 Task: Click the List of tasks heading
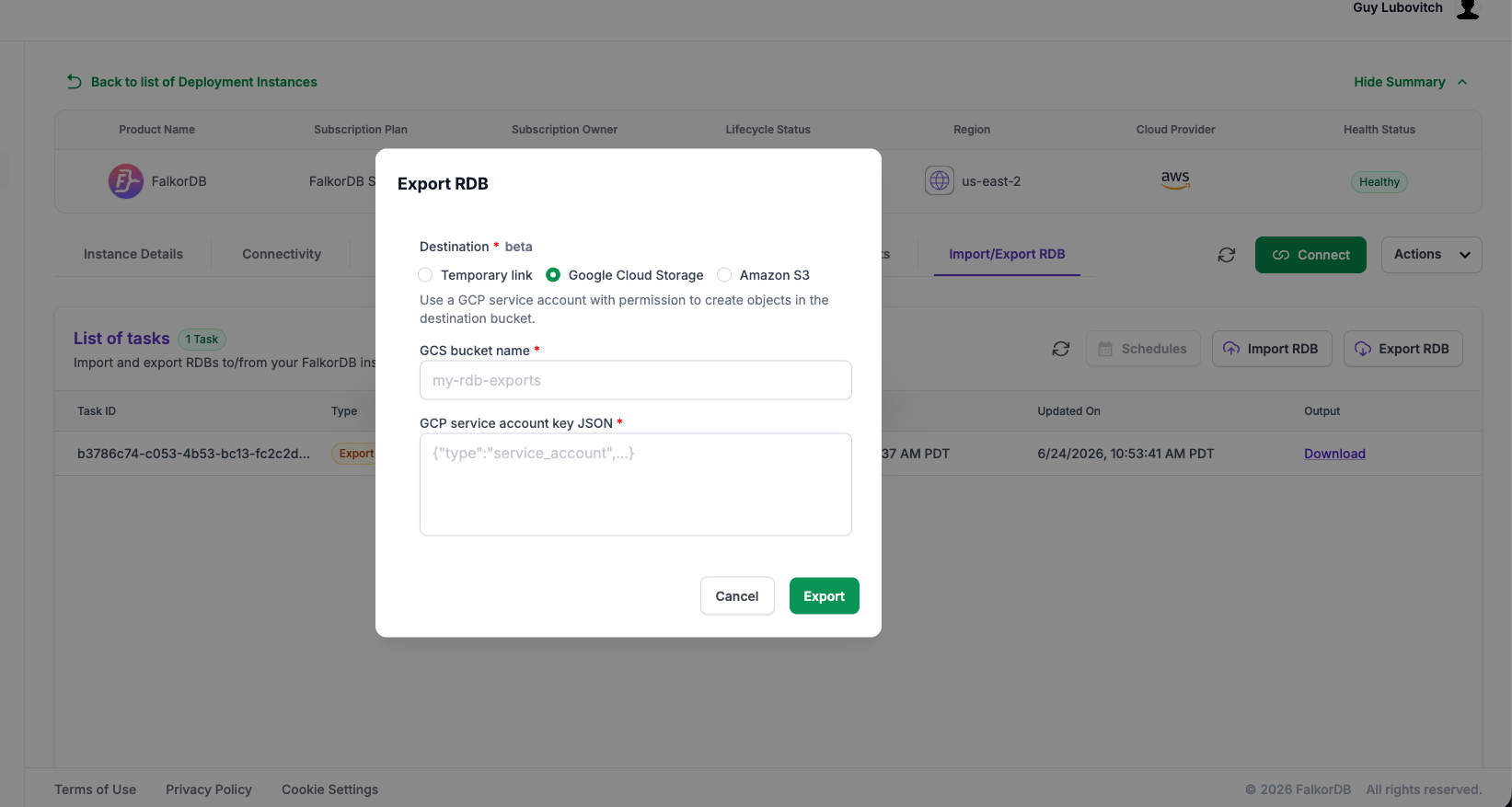pos(121,339)
